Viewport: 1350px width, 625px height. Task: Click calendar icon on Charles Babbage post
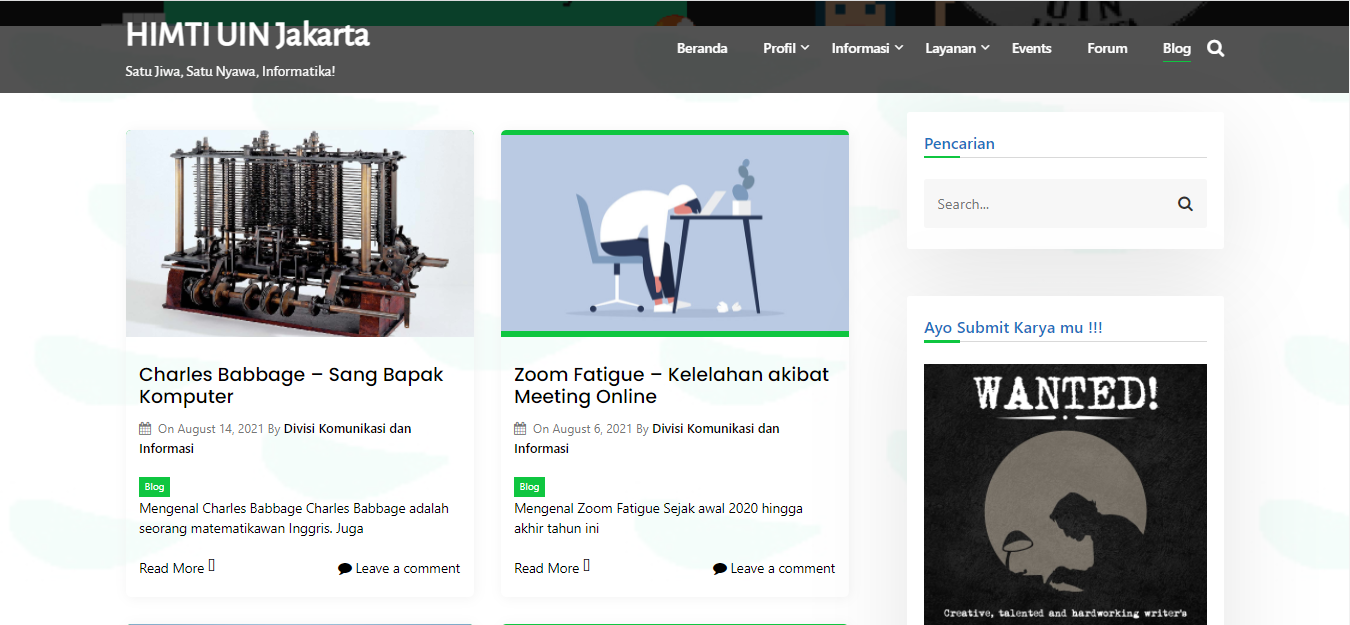coord(145,429)
